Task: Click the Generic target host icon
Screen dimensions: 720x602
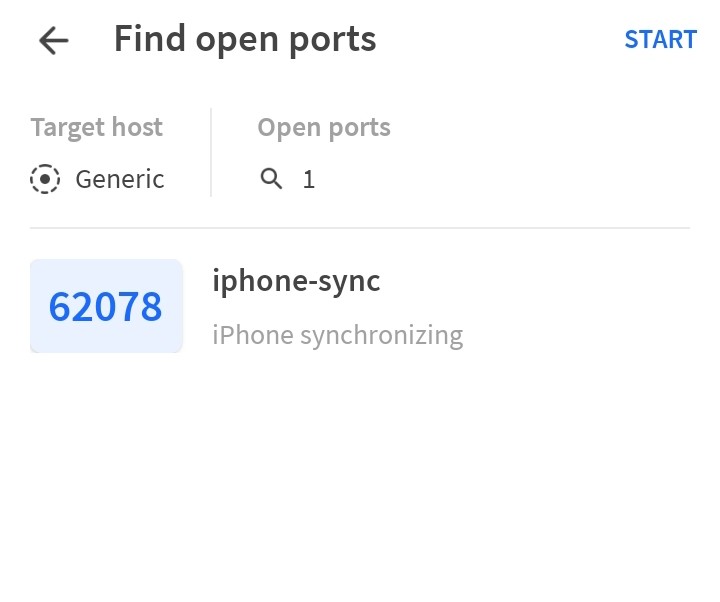Action: pos(45,179)
